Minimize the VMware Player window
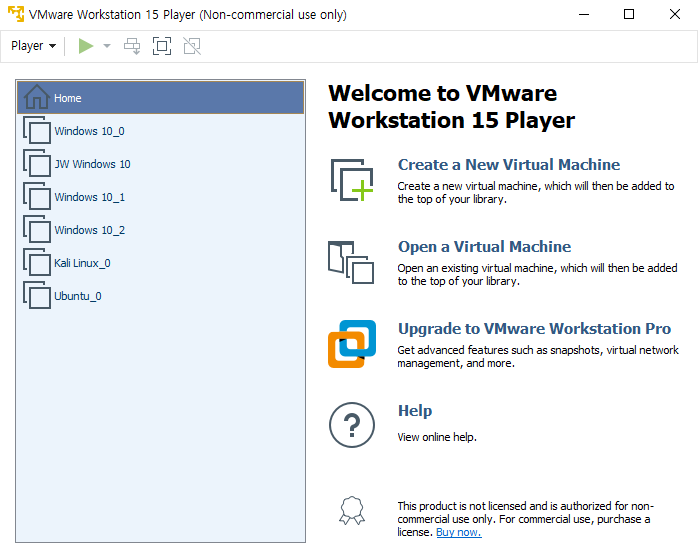The image size is (698, 559). [x=584, y=14]
